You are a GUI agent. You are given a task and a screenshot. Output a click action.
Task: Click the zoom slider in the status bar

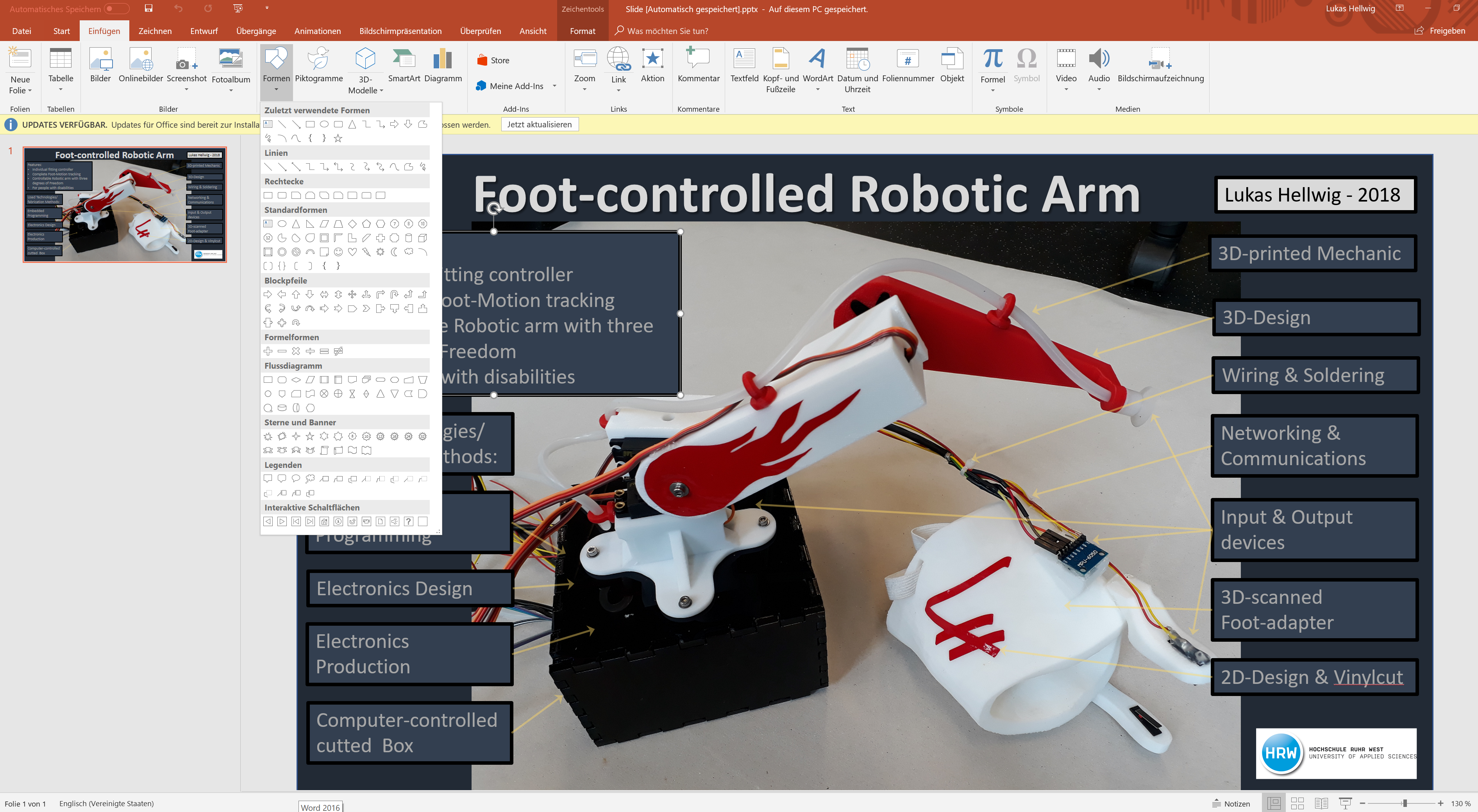point(1404,803)
